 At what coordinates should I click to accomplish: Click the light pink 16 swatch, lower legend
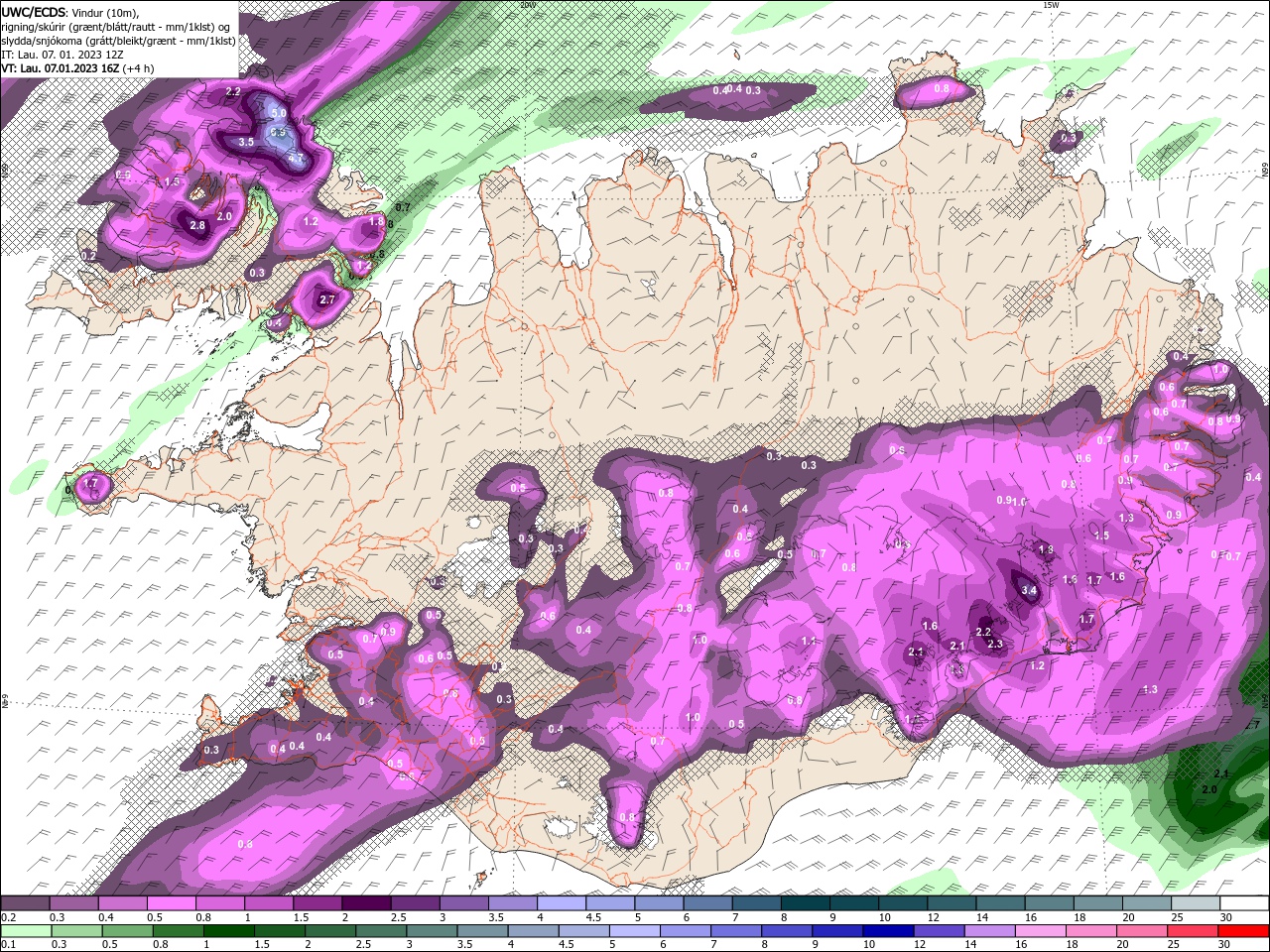point(1041,931)
